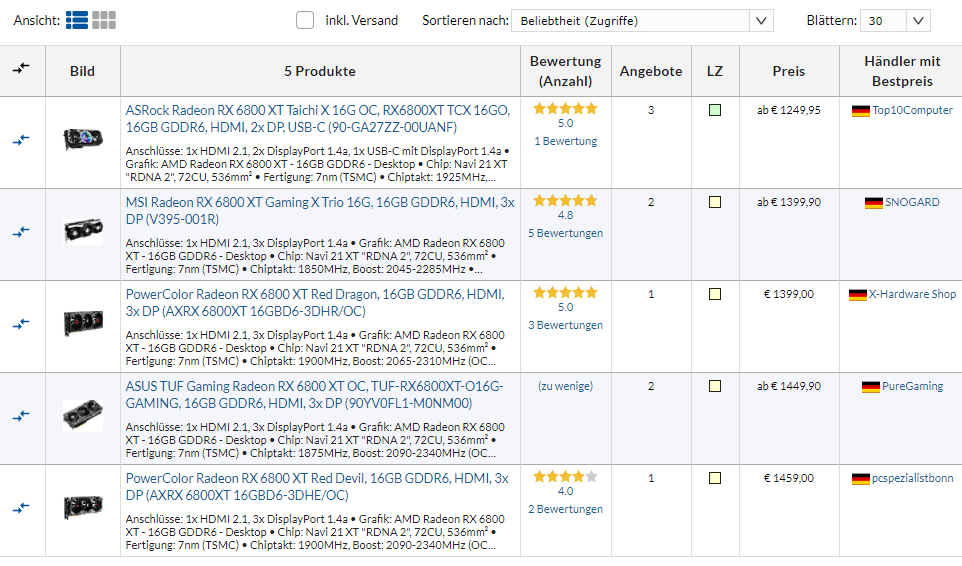Click LZ column header
The width and height of the screenshot is (962, 566).
coord(715,71)
